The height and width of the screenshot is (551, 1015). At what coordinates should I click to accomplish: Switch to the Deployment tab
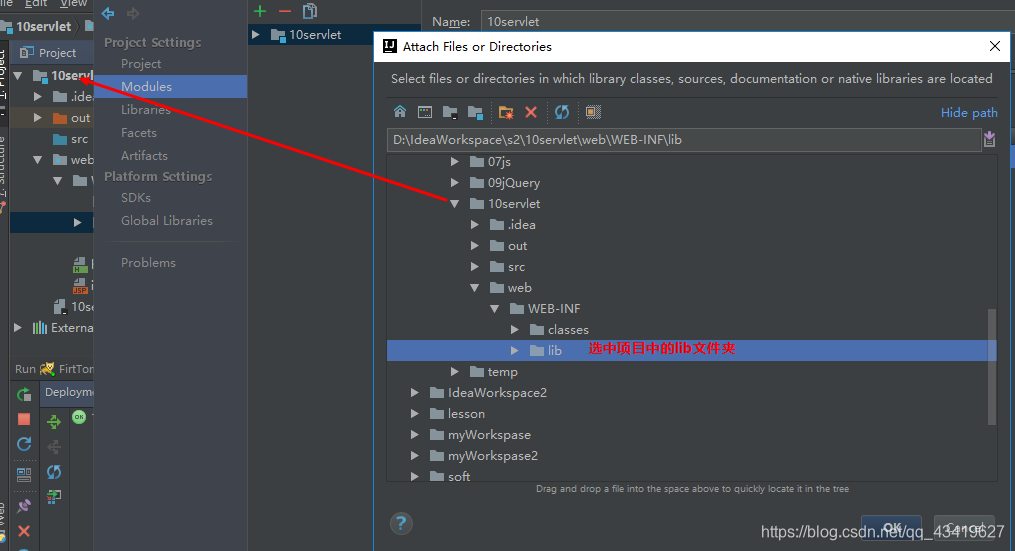[x=68, y=392]
